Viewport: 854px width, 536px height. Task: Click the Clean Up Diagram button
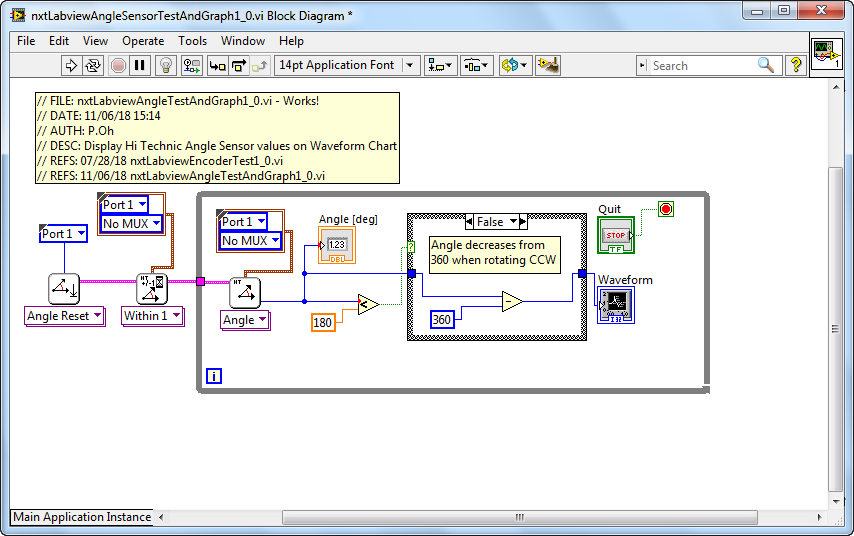[x=547, y=66]
